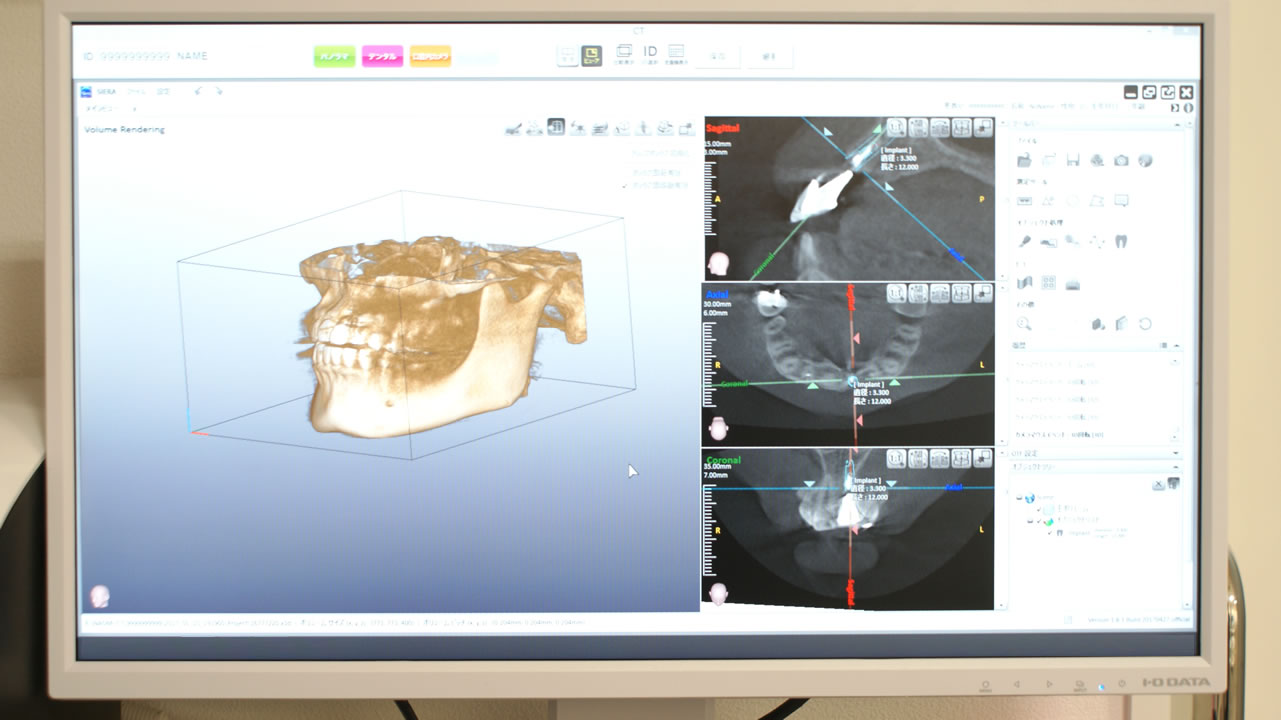Select the tooth icon in object tools
The height and width of the screenshot is (720, 1281).
tap(1121, 240)
